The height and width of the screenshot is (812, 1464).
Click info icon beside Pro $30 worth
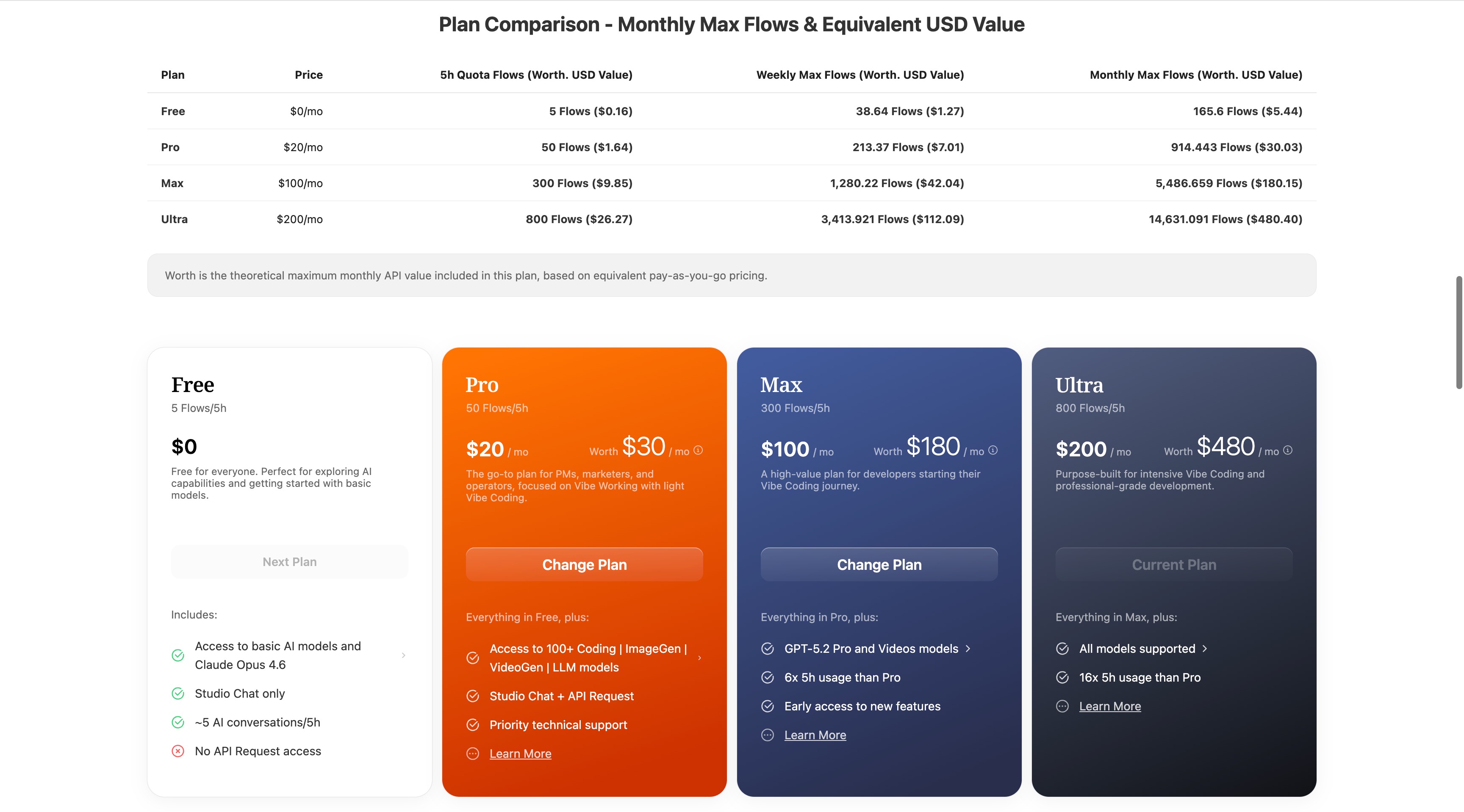pos(698,450)
